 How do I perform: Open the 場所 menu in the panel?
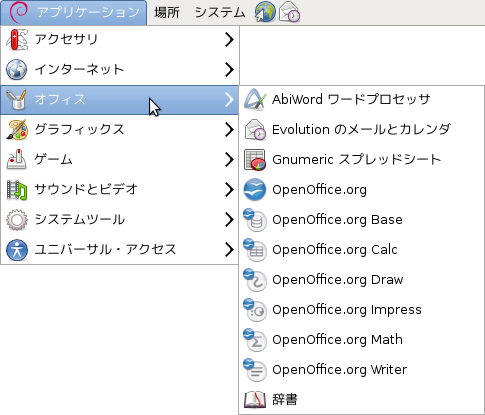[x=167, y=13]
